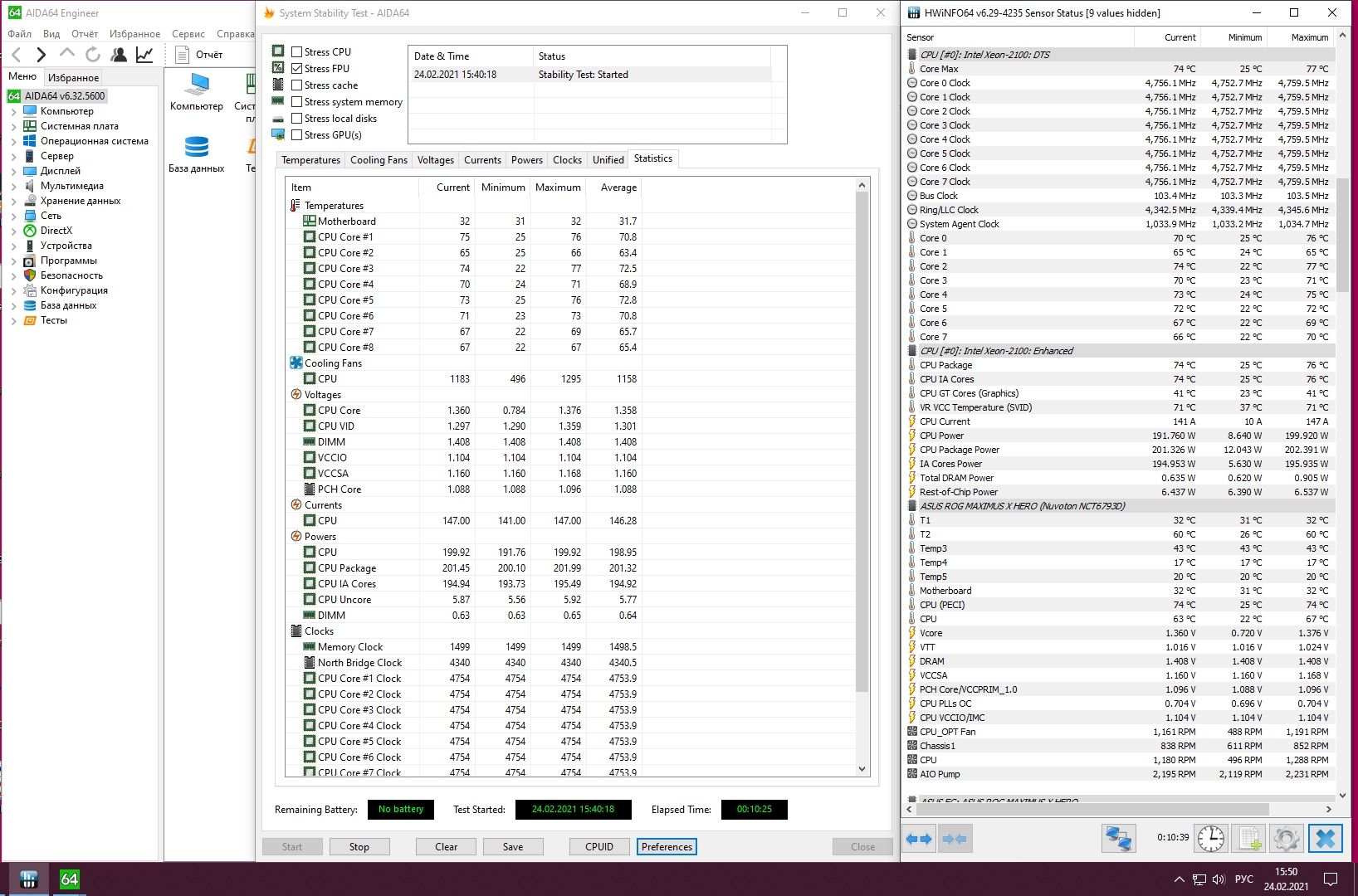Open the Windows notification center icon

1330,879
